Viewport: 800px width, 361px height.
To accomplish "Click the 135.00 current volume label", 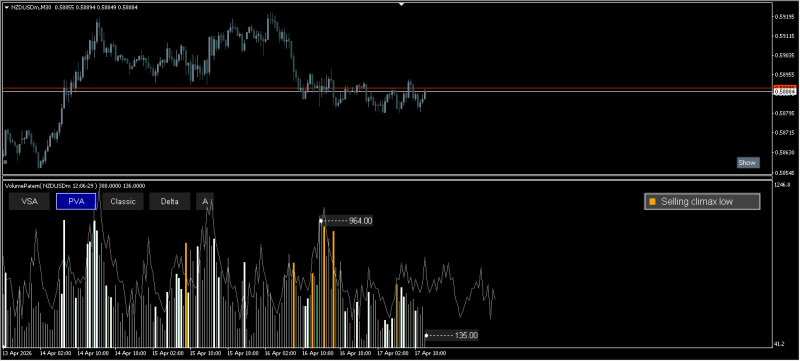I will click(x=466, y=336).
